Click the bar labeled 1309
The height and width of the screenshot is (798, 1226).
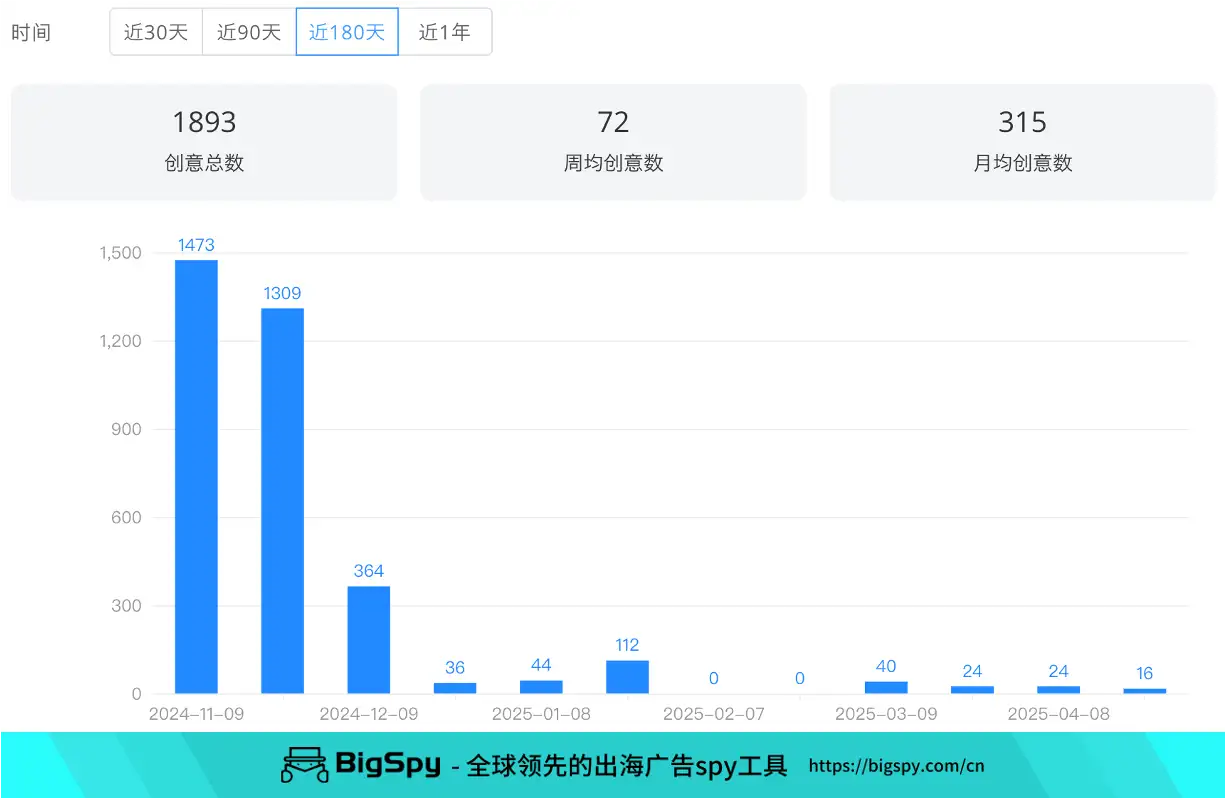coord(282,501)
